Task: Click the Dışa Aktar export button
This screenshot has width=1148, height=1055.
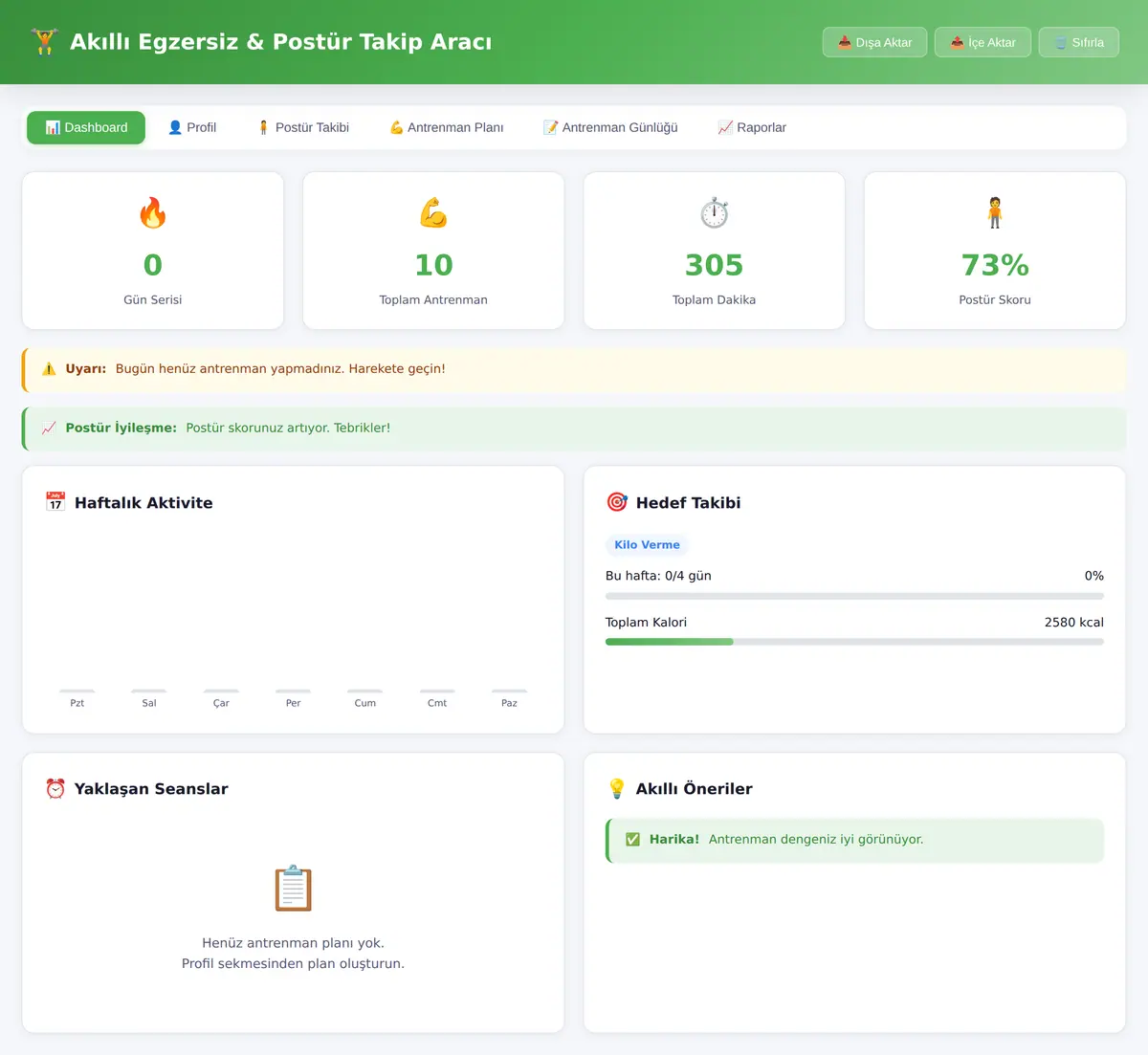Action: [x=874, y=42]
